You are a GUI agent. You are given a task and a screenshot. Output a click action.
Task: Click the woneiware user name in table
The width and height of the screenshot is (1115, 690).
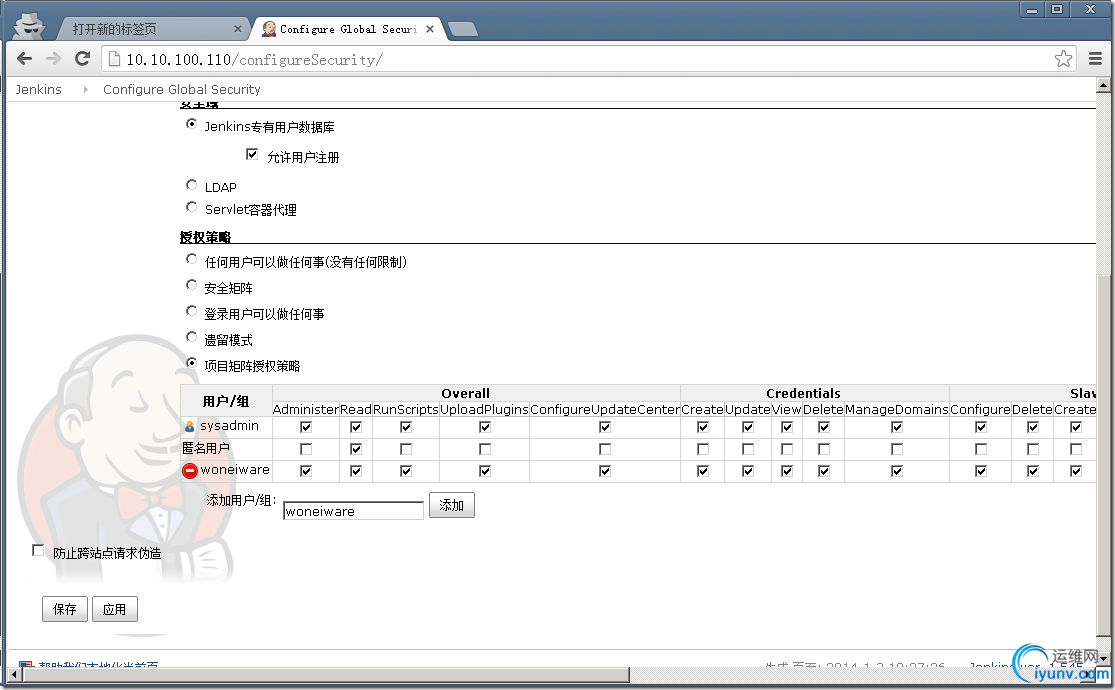tap(235, 469)
